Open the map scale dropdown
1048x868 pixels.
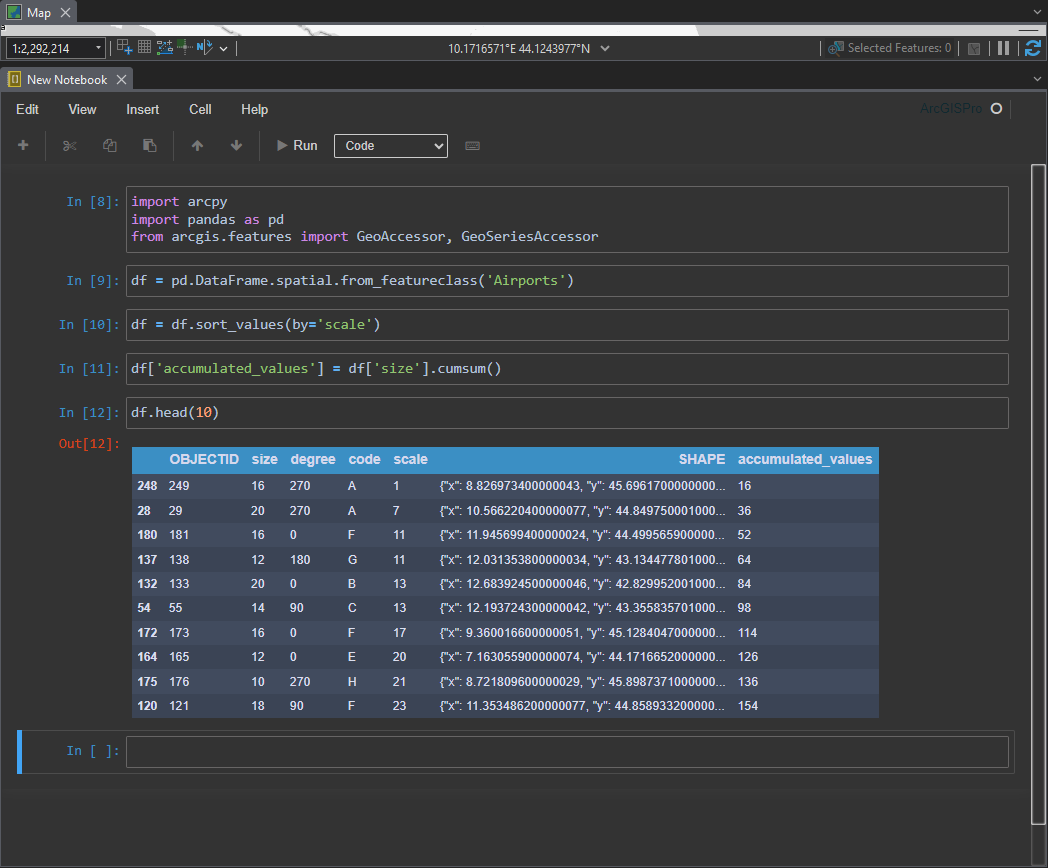[98, 48]
